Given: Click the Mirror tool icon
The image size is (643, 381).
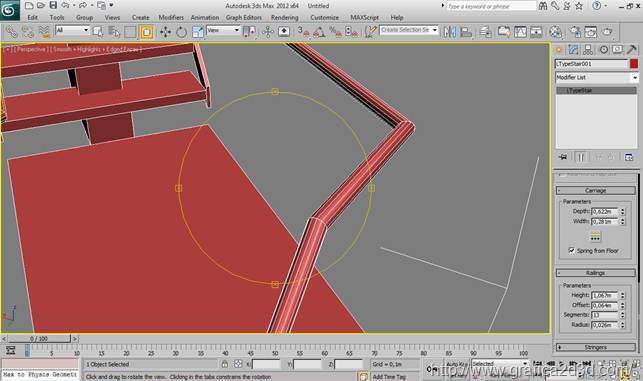Looking at the screenshot, I should (450, 32).
